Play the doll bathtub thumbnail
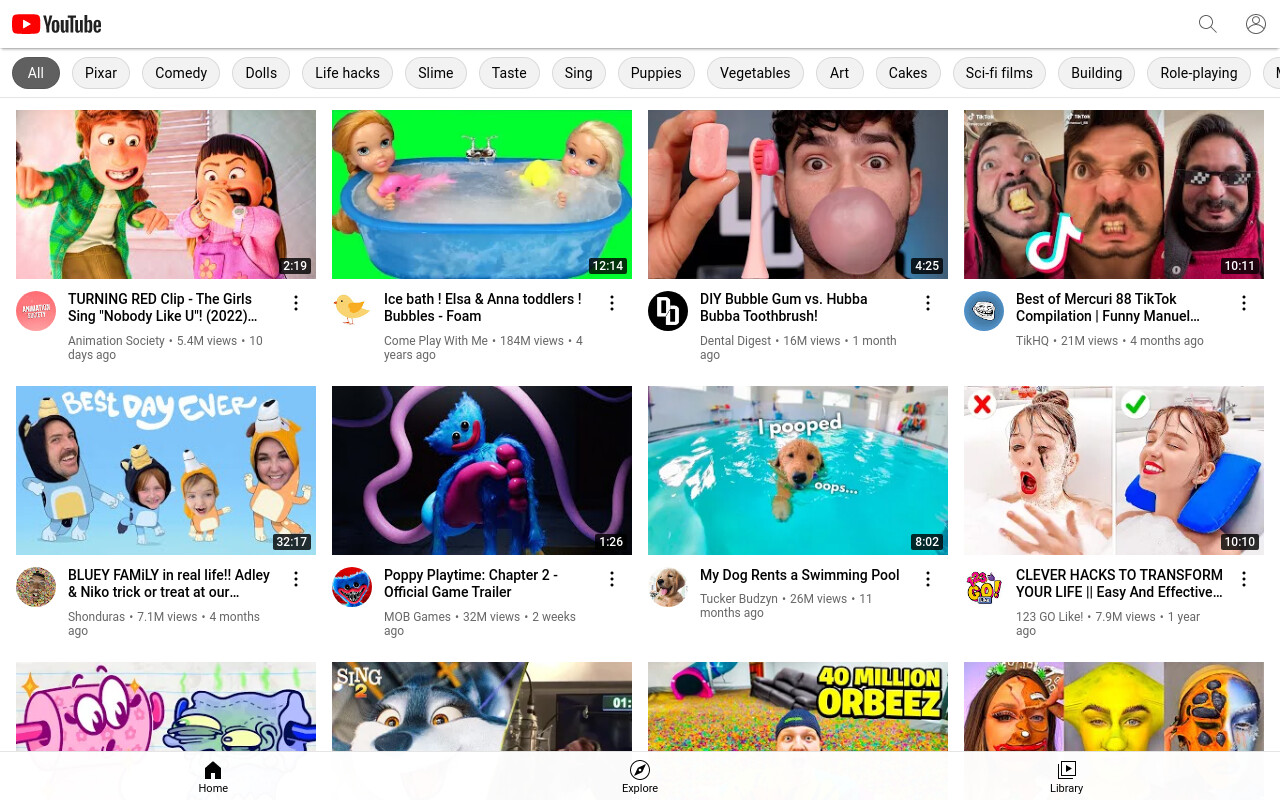The height and width of the screenshot is (800, 1280). pos(482,194)
